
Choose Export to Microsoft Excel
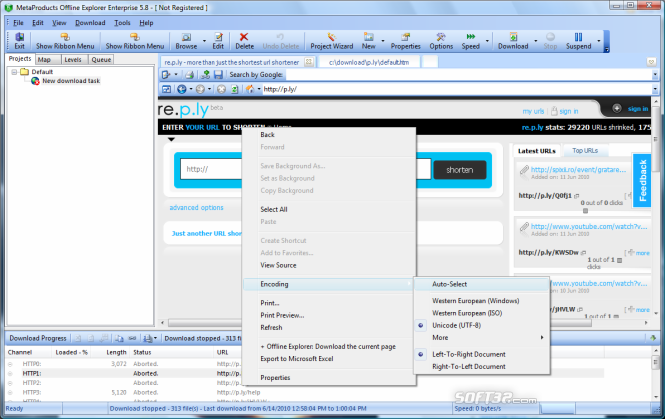(x=297, y=359)
